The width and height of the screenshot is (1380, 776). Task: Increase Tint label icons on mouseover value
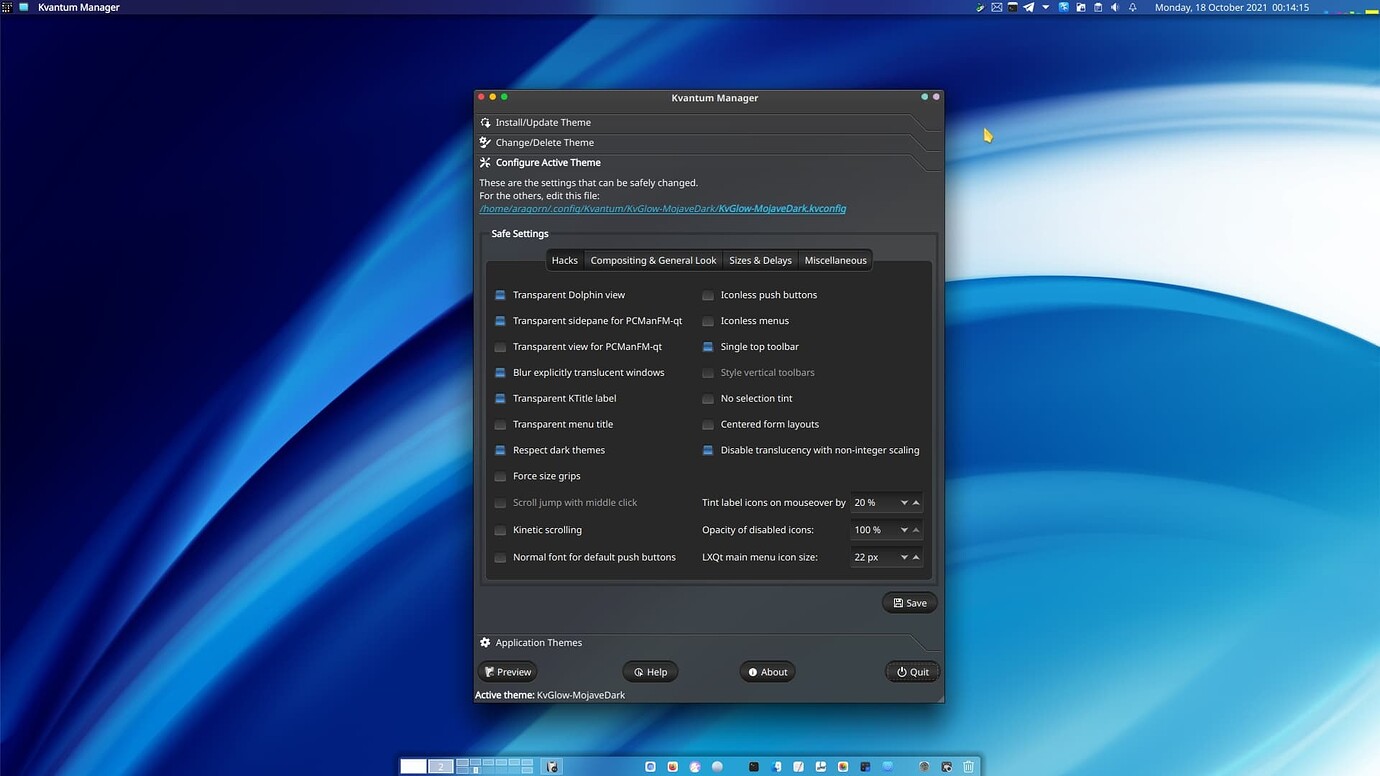click(916, 503)
